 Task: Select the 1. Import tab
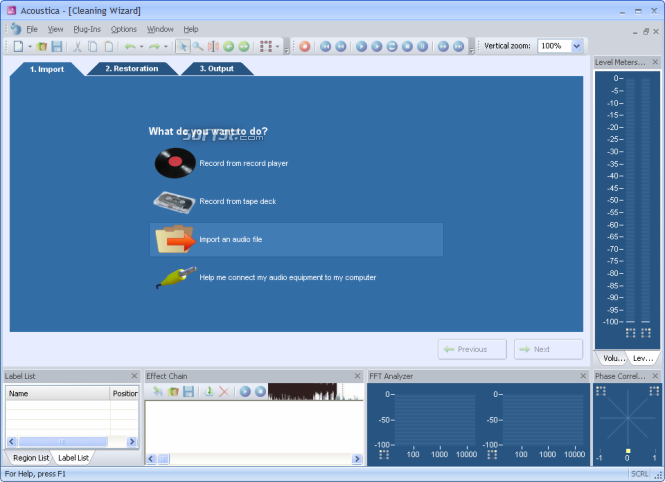[x=47, y=69]
